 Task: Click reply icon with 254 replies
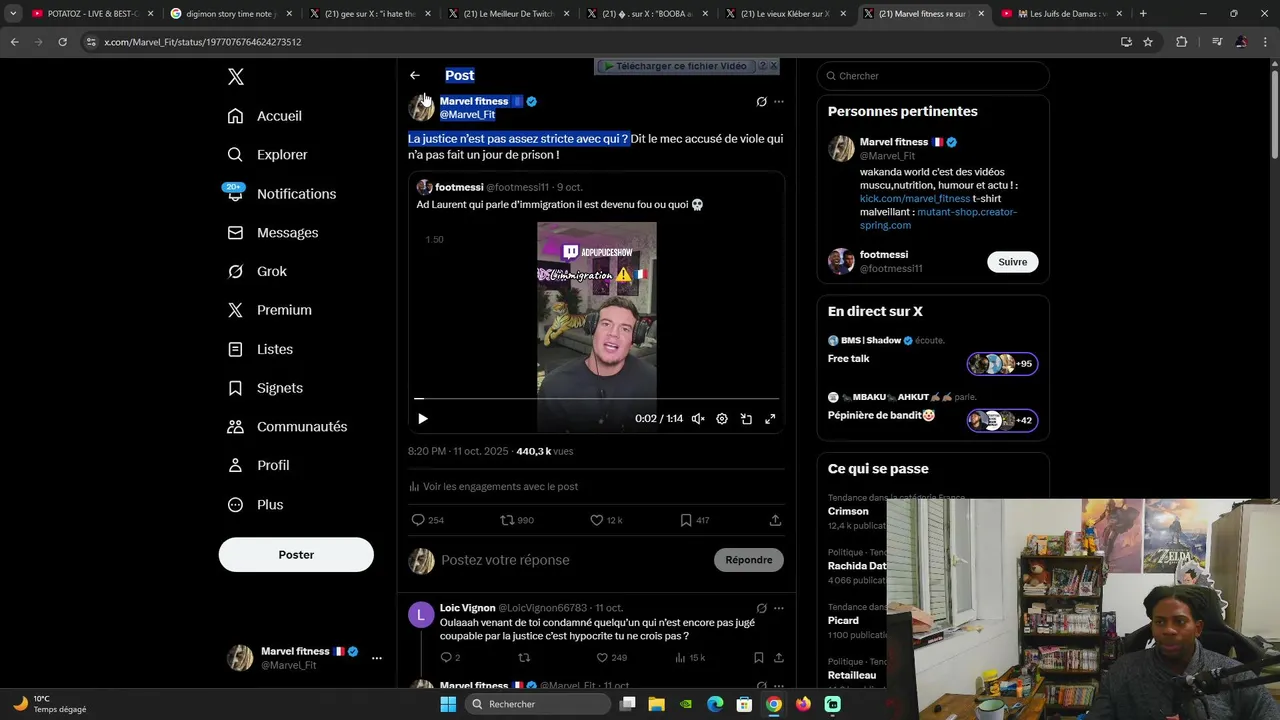point(428,520)
